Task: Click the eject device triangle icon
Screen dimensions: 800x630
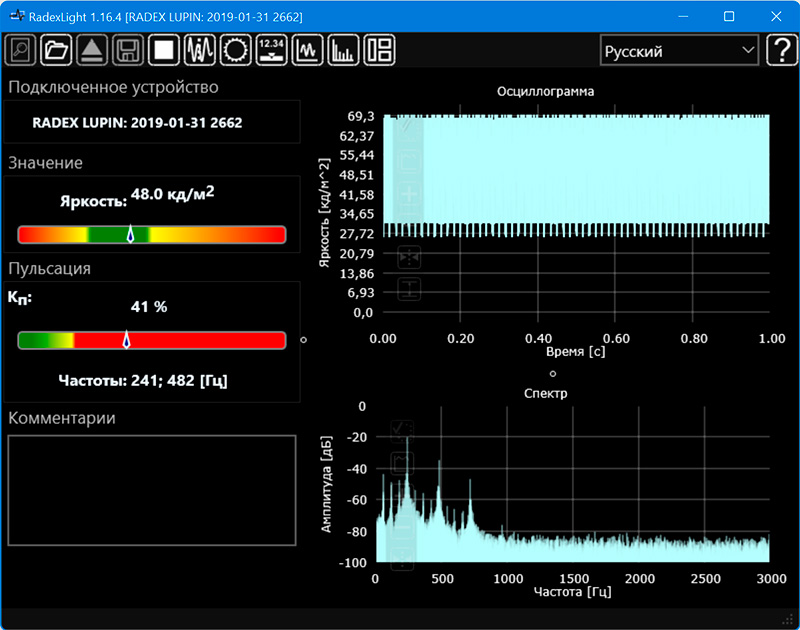Action: click(91, 50)
